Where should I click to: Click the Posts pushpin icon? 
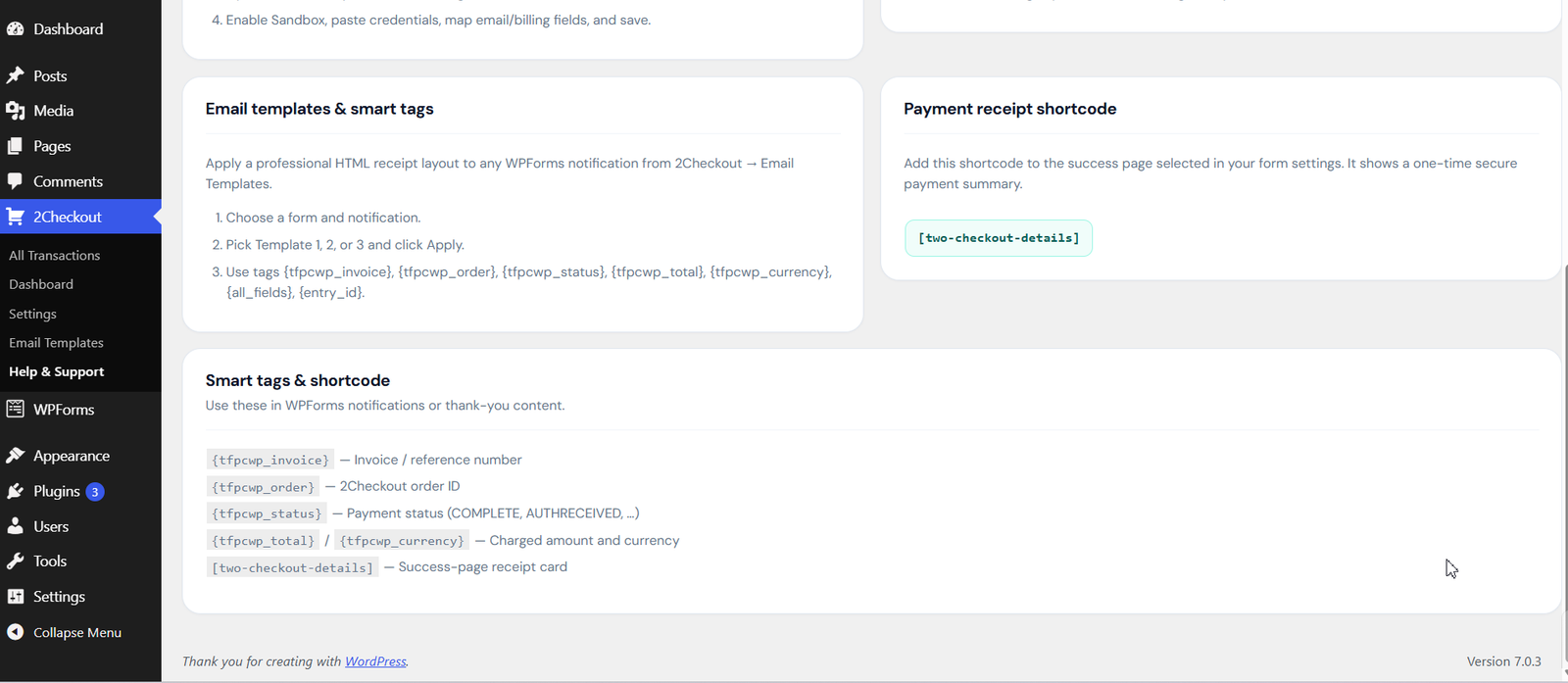pos(16,75)
